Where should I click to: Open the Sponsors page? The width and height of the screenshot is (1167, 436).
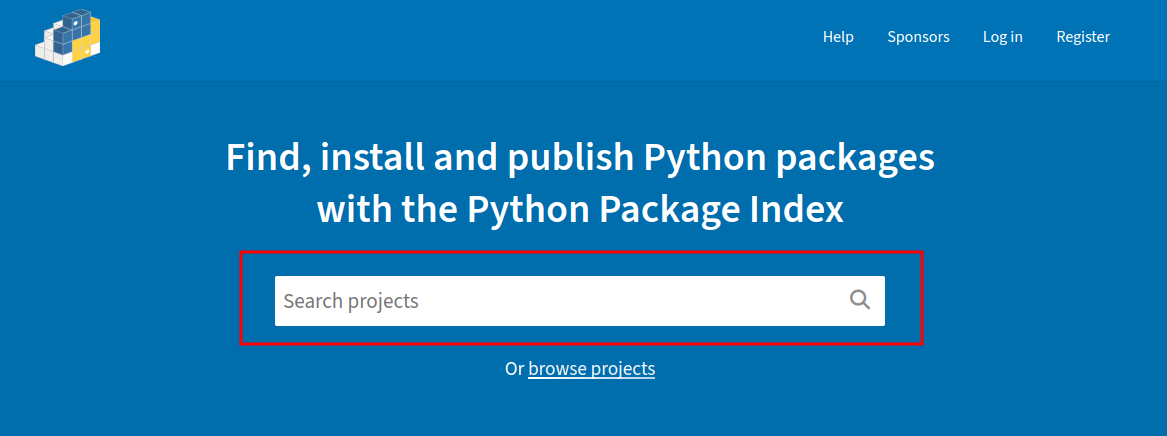[x=918, y=37]
